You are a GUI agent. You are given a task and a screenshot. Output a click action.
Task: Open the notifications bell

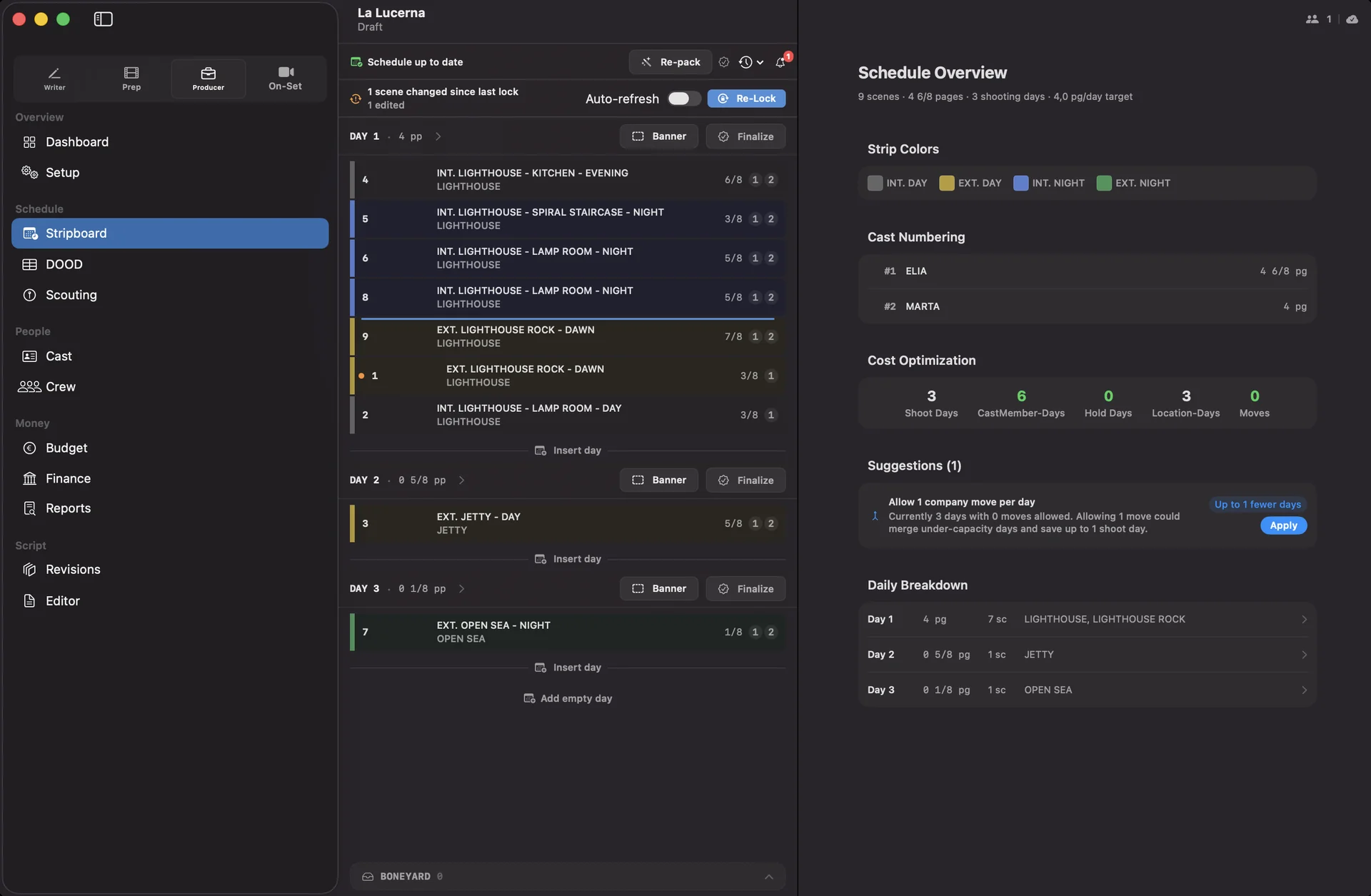(x=780, y=62)
